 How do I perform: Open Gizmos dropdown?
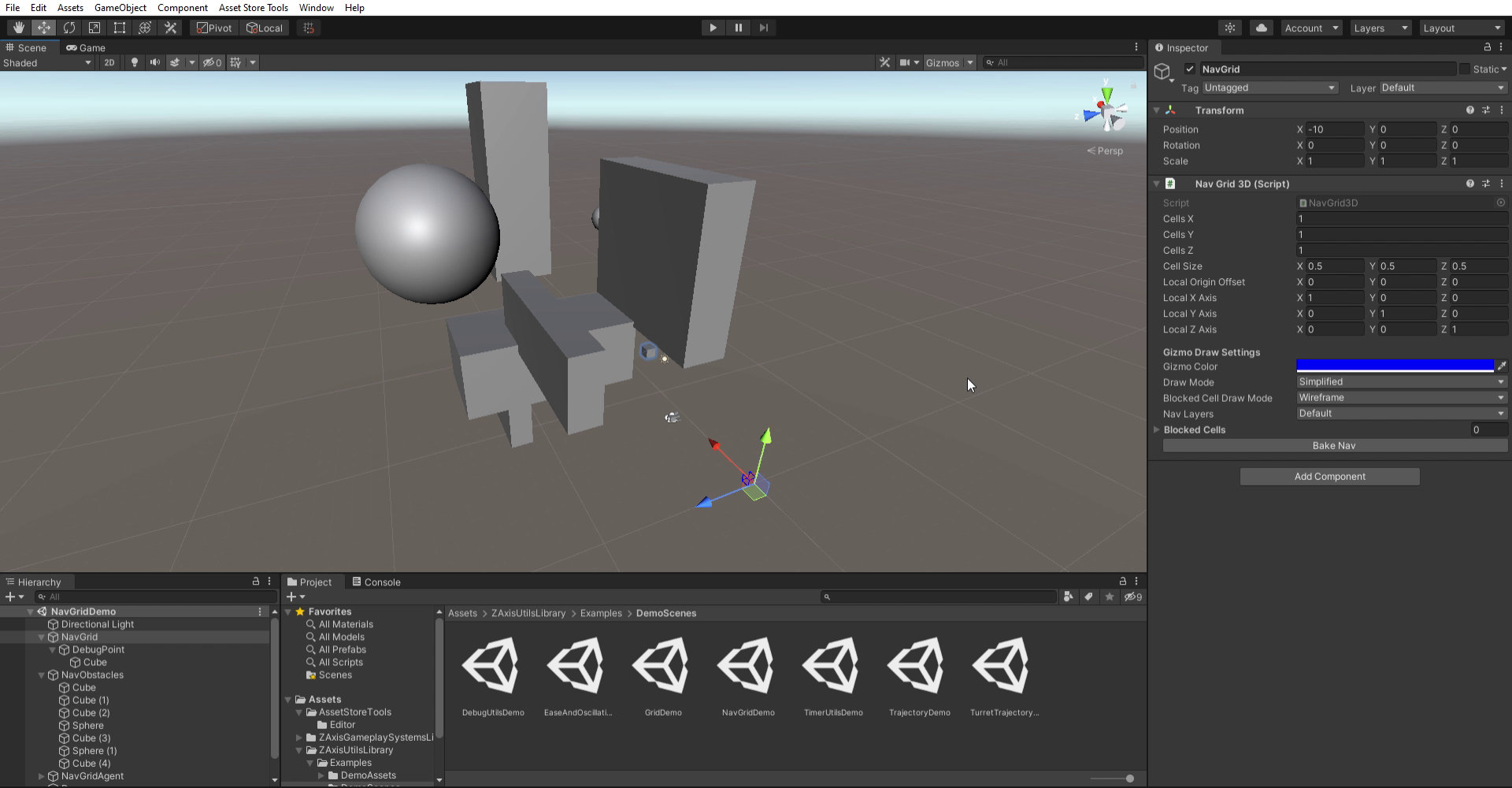point(949,62)
